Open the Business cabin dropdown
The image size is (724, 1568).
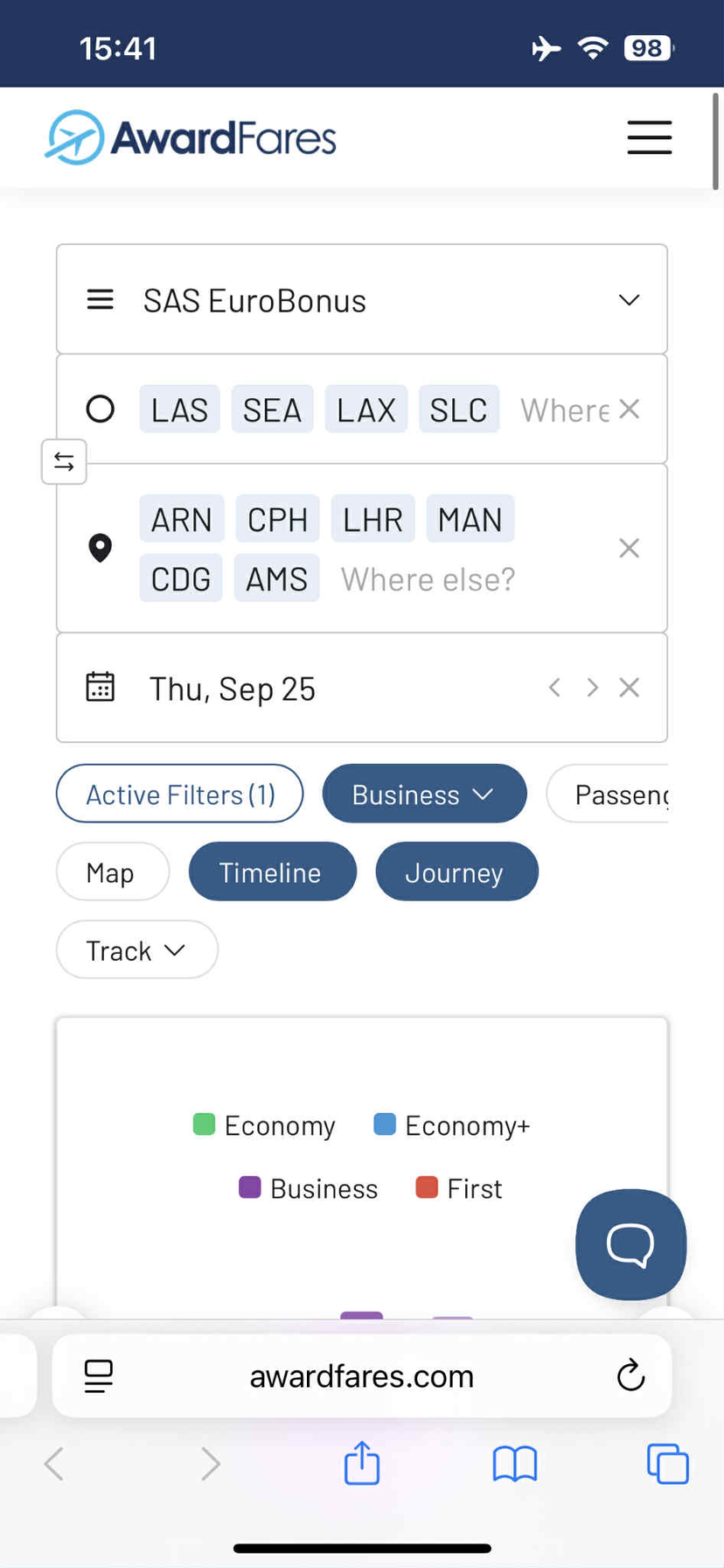pyautogui.click(x=424, y=794)
